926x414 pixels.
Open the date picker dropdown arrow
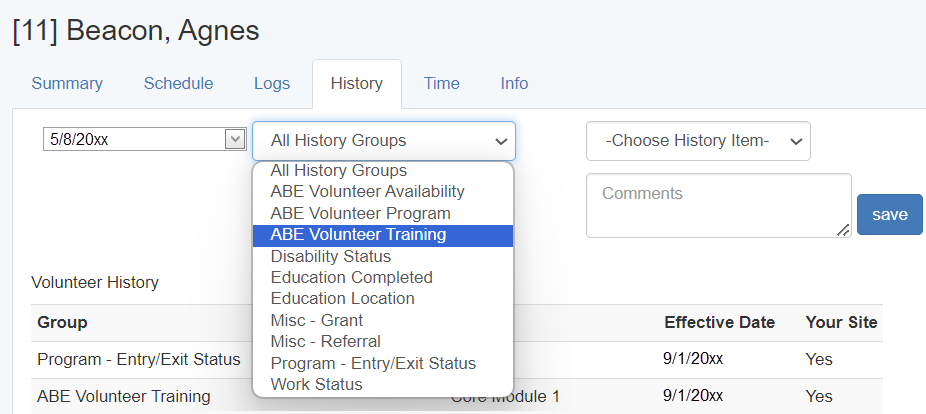[235, 140]
